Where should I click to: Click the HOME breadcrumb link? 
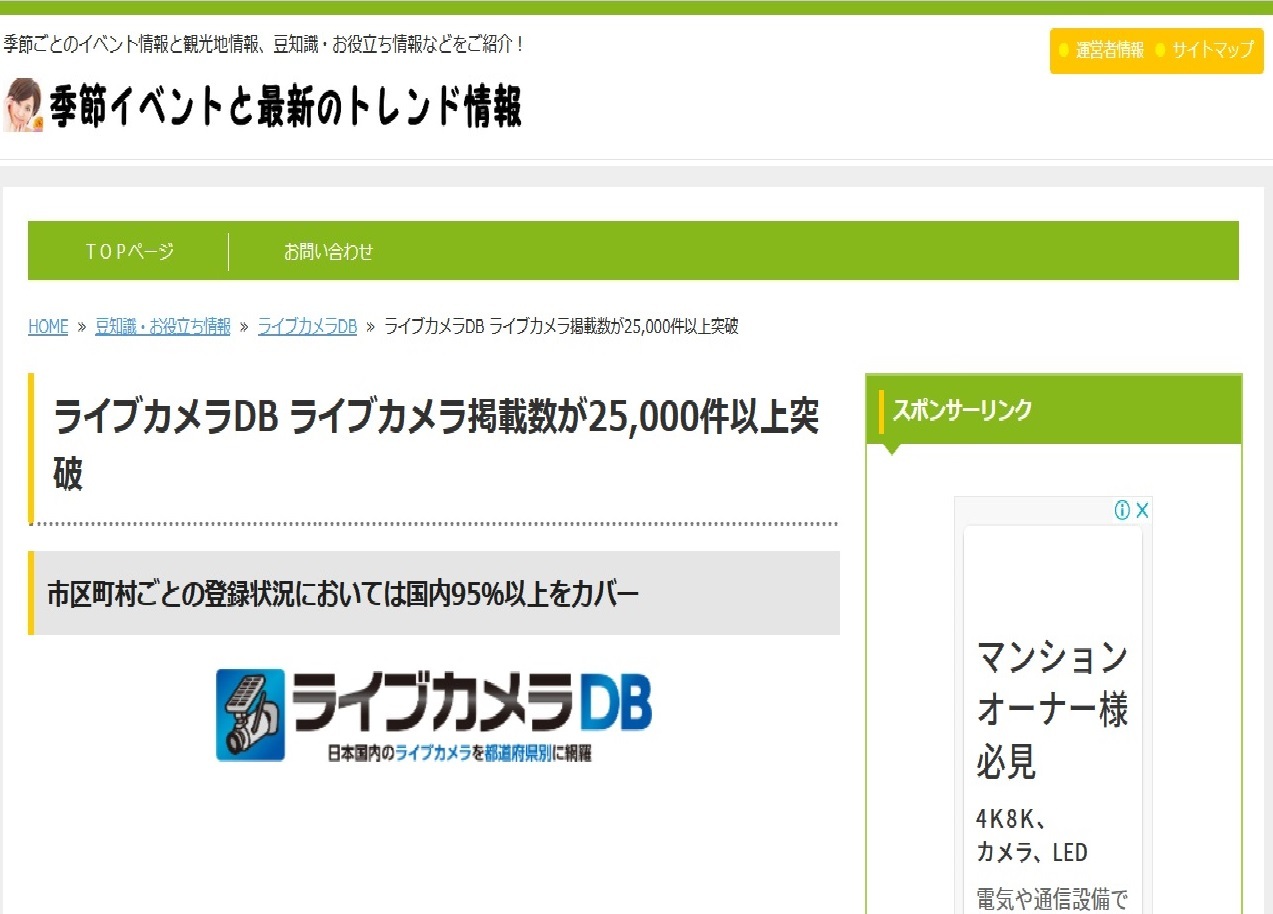[x=48, y=327]
